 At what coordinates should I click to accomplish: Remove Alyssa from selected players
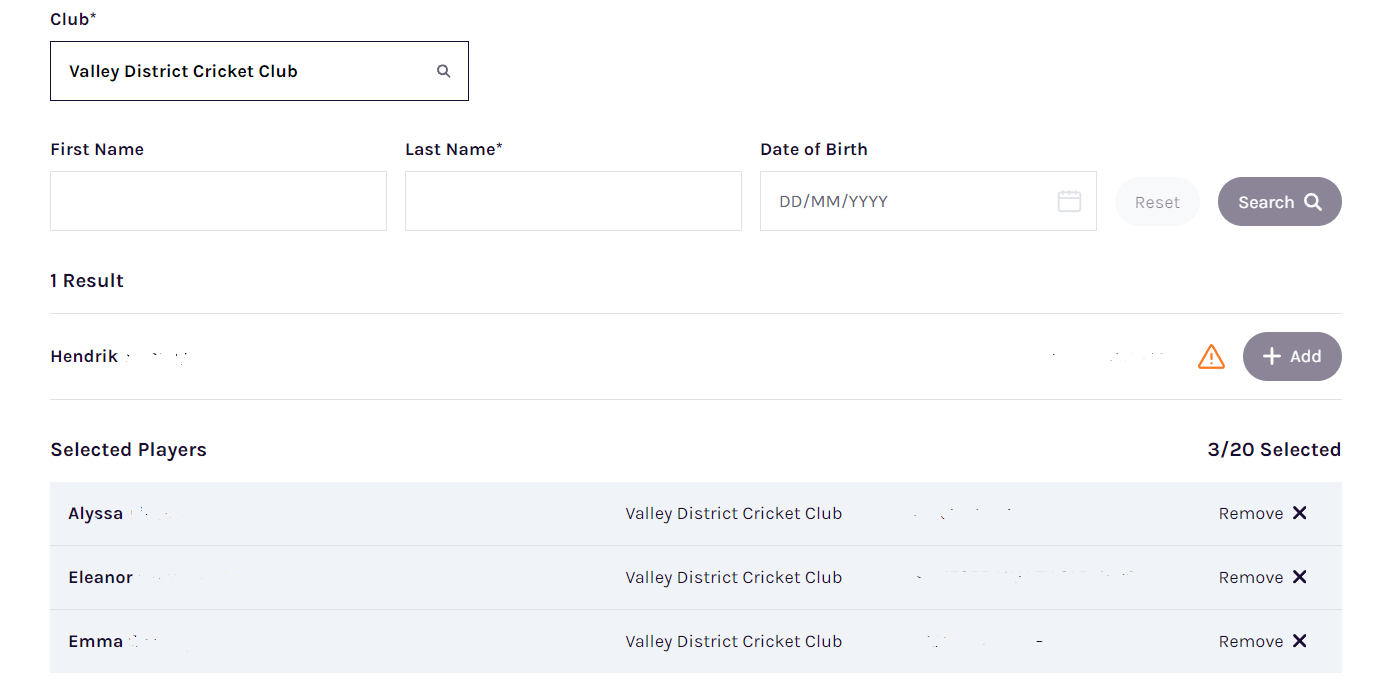click(1262, 513)
